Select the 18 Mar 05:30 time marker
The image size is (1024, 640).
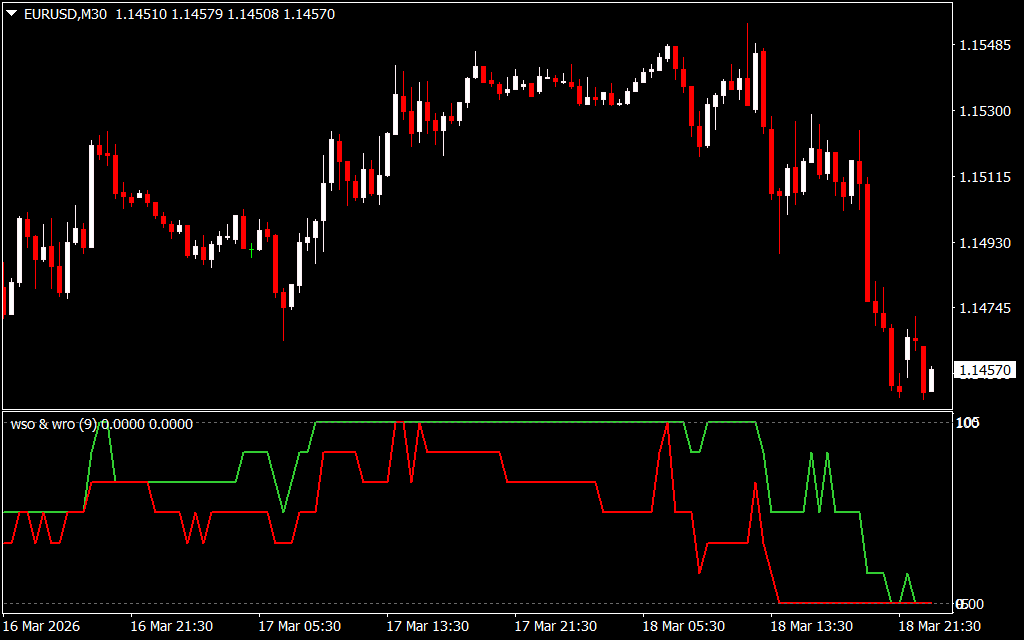point(684,626)
